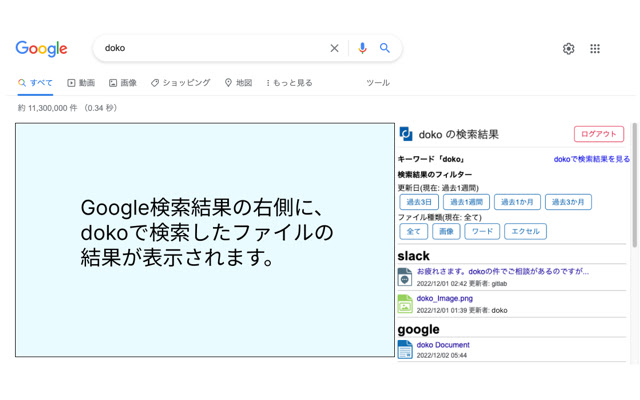Select the ワード file type filter

tap(482, 231)
